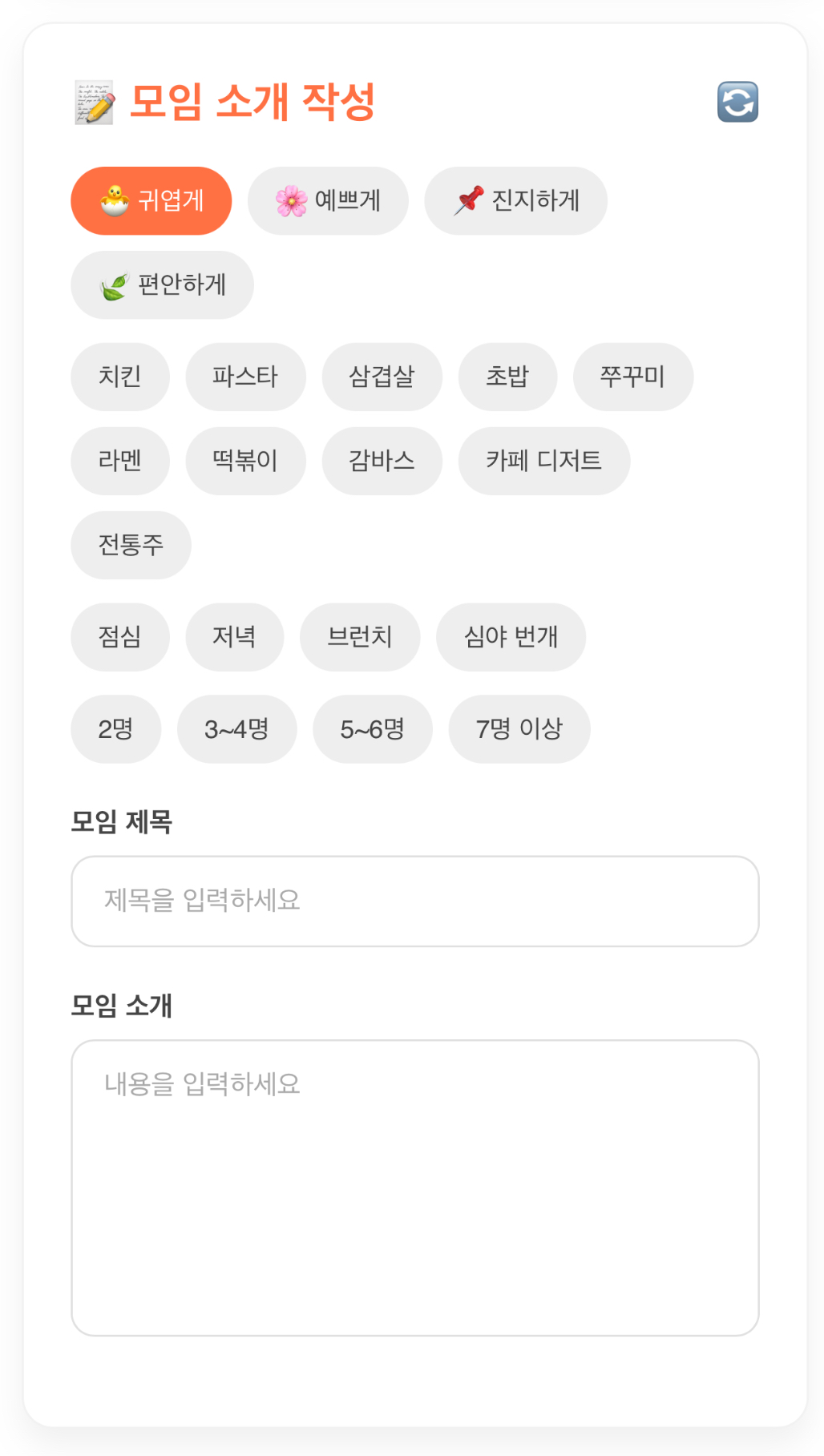This screenshot has height=1456, width=824.
Task: Click the memo pencil icon beside title
Action: [95, 102]
